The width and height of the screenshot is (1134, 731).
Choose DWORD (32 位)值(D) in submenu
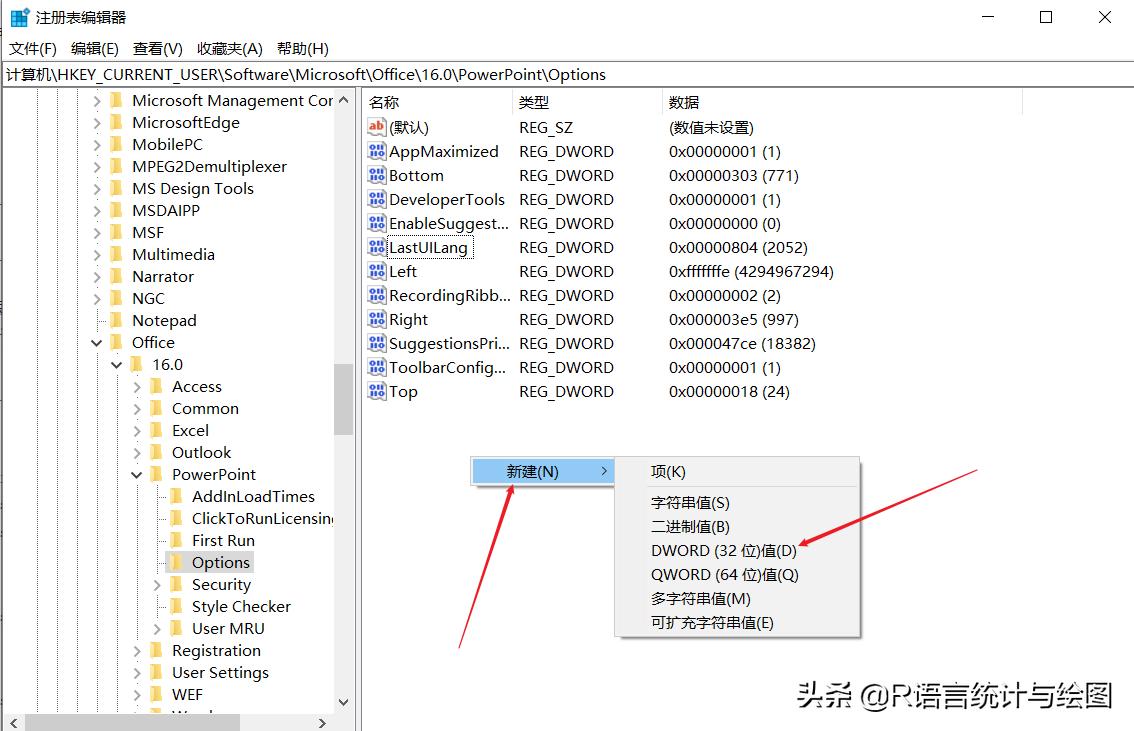737,551
